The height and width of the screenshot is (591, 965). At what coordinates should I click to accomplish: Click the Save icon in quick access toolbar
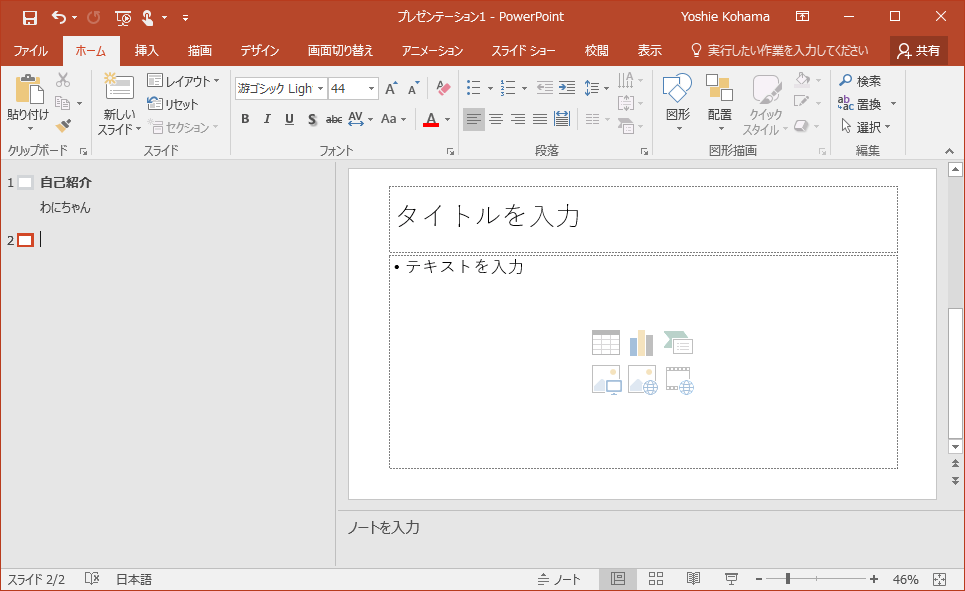(30, 17)
